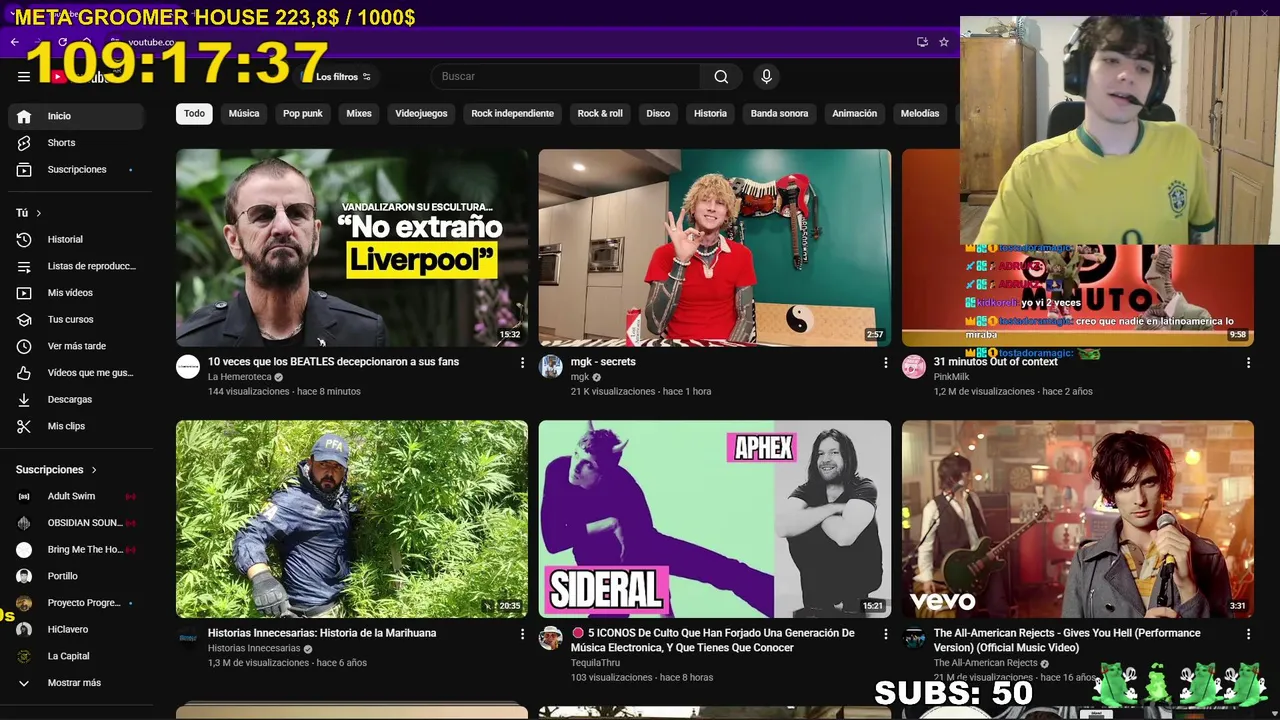
Task: Select the Rock independiente chip
Action: pyautogui.click(x=512, y=114)
